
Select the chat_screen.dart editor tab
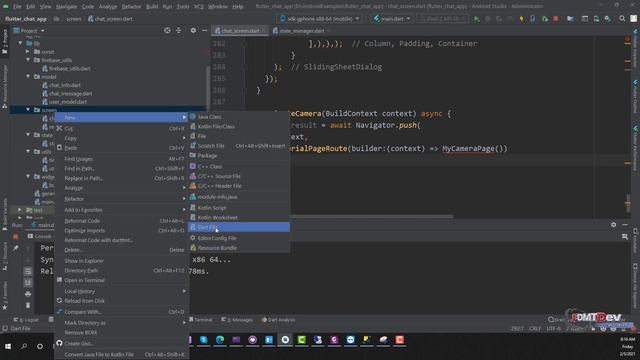(239, 31)
